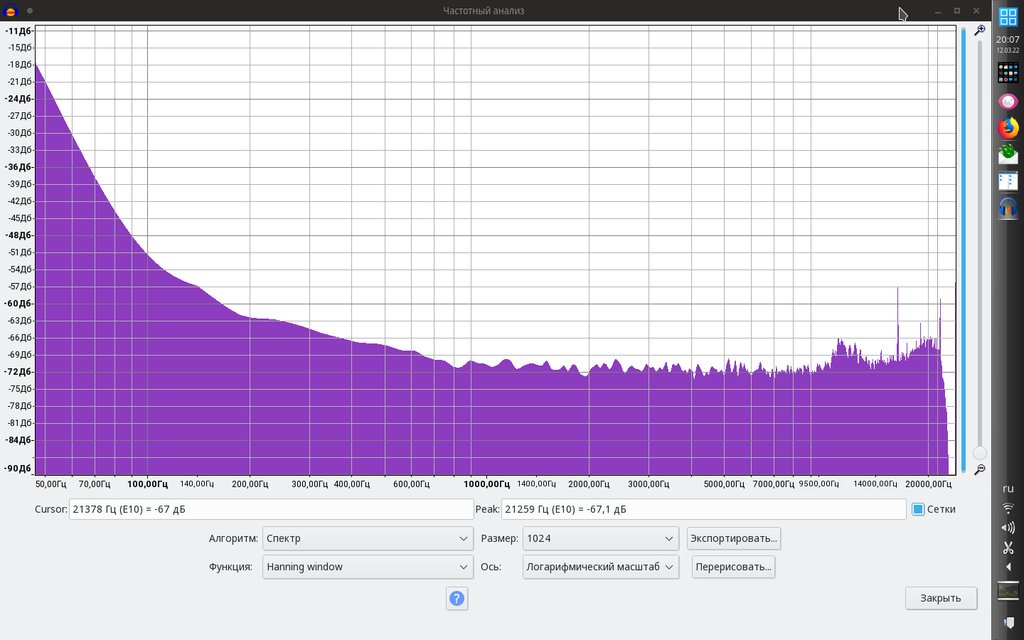Click the show desktop icon at panel bottom
Image resolution: width=1024 pixels, height=640 pixels.
(1008, 621)
